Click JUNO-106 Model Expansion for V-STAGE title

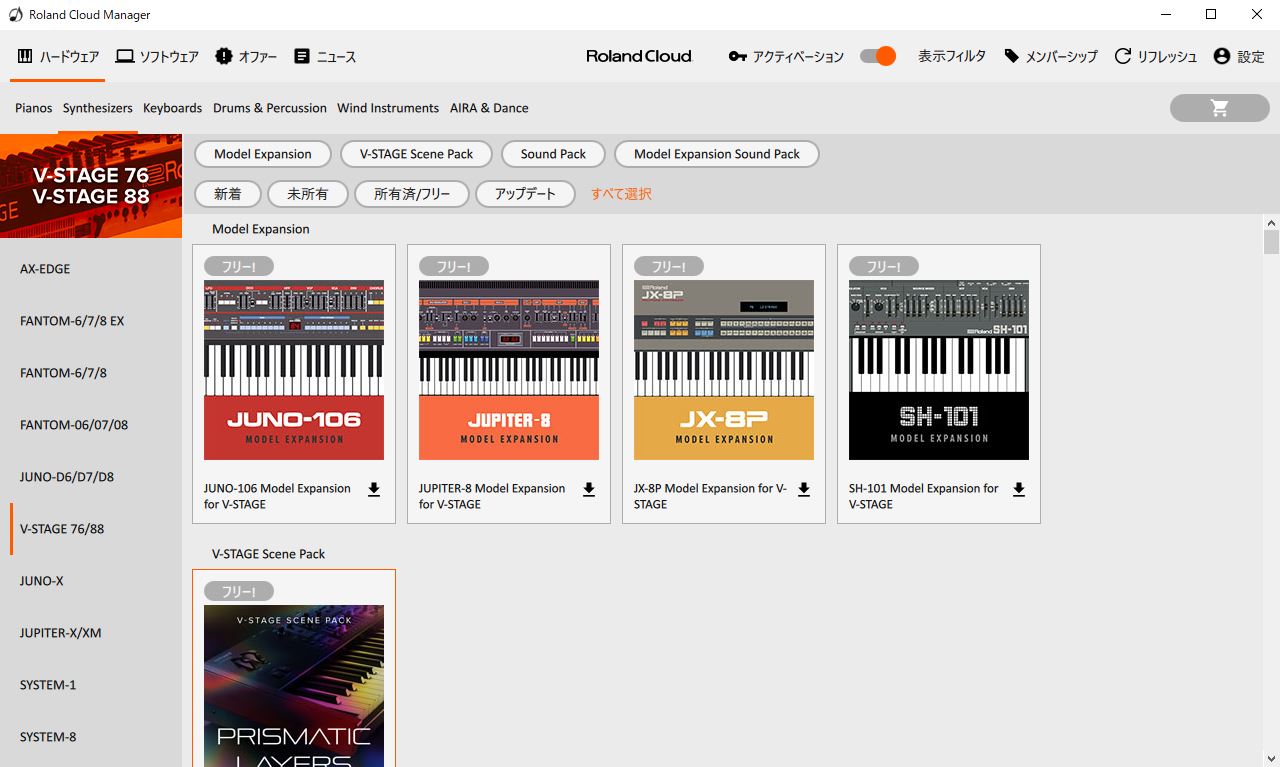pyautogui.click(x=277, y=496)
